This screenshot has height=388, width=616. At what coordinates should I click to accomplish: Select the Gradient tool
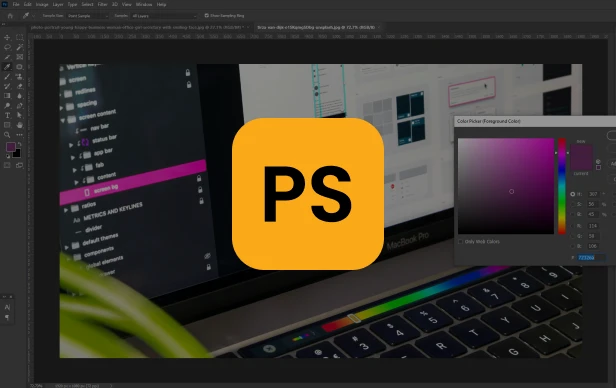click(x=7, y=96)
